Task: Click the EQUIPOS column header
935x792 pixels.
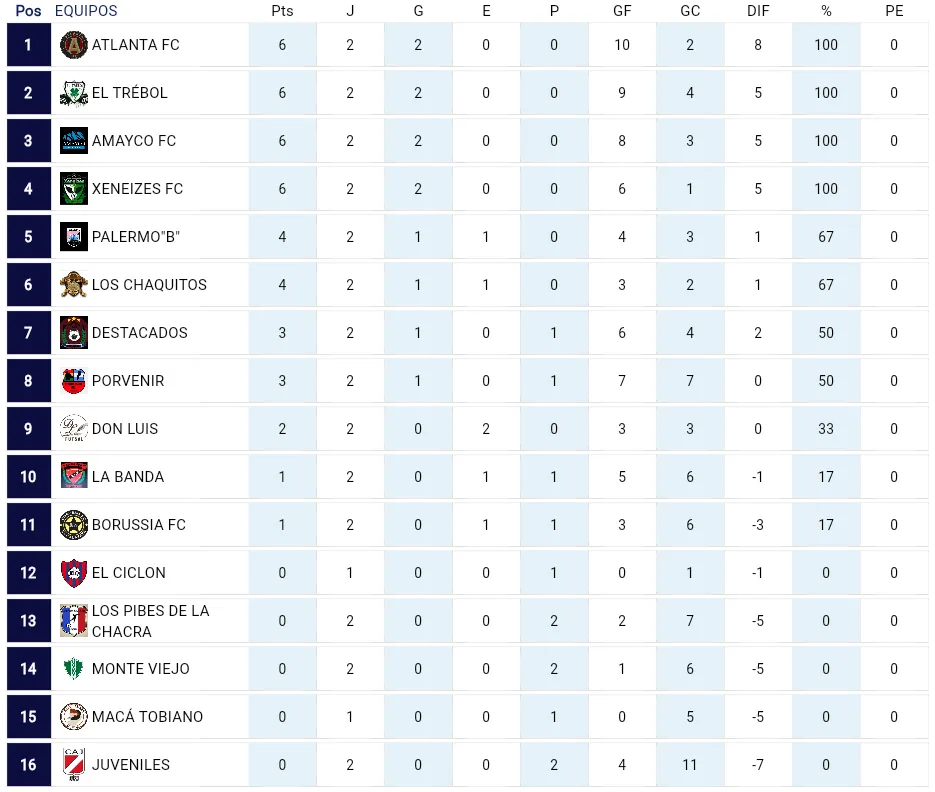Action: (86, 11)
